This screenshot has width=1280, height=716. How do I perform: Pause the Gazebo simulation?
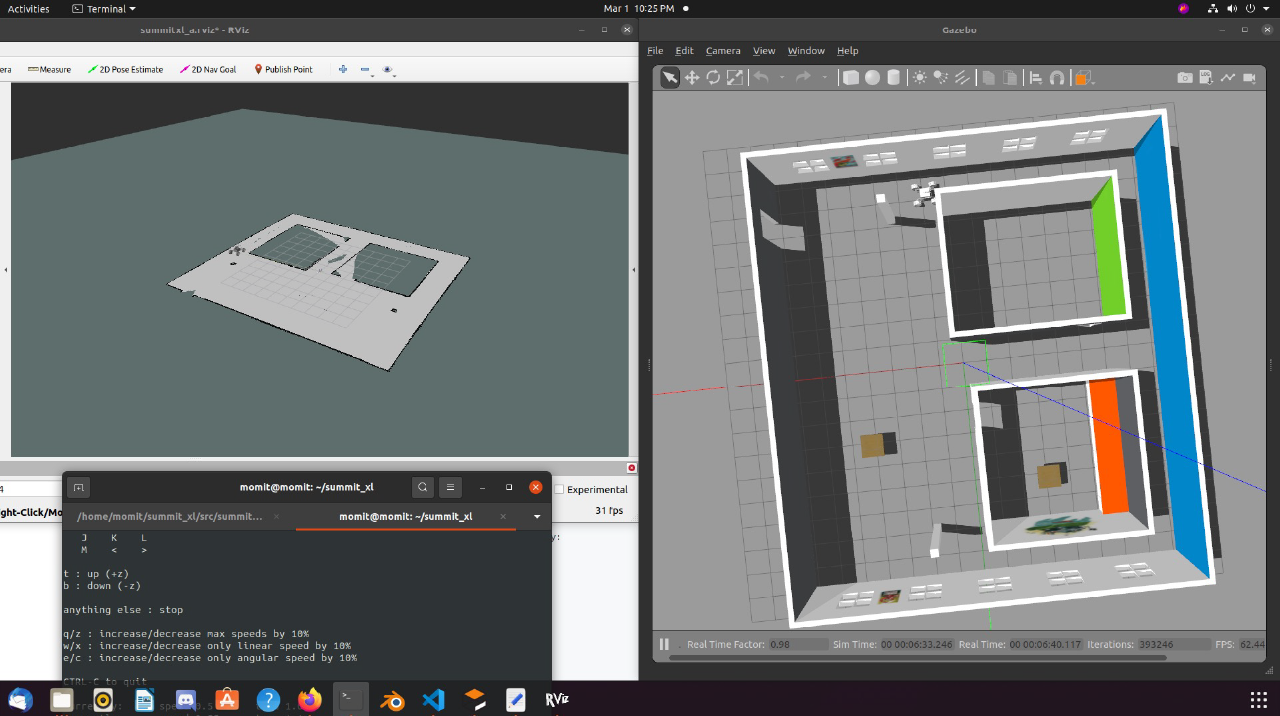[x=664, y=645]
